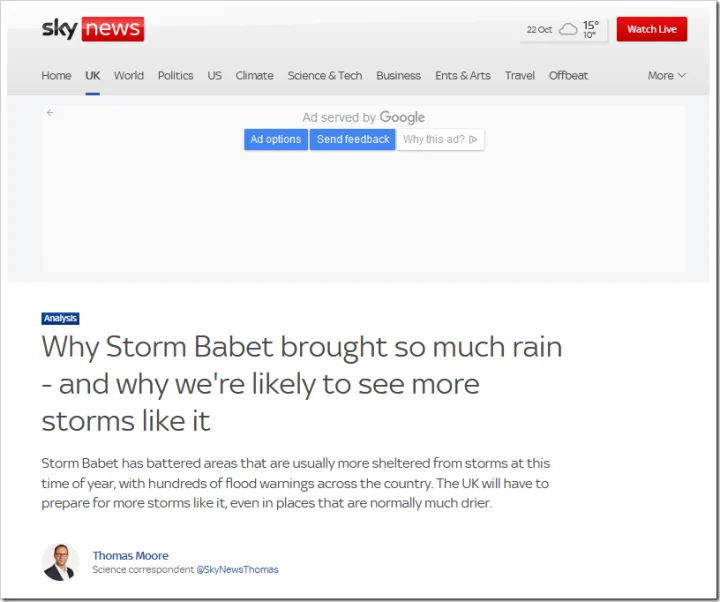
Task: Expand the More navigation dropdown
Action: click(x=667, y=75)
